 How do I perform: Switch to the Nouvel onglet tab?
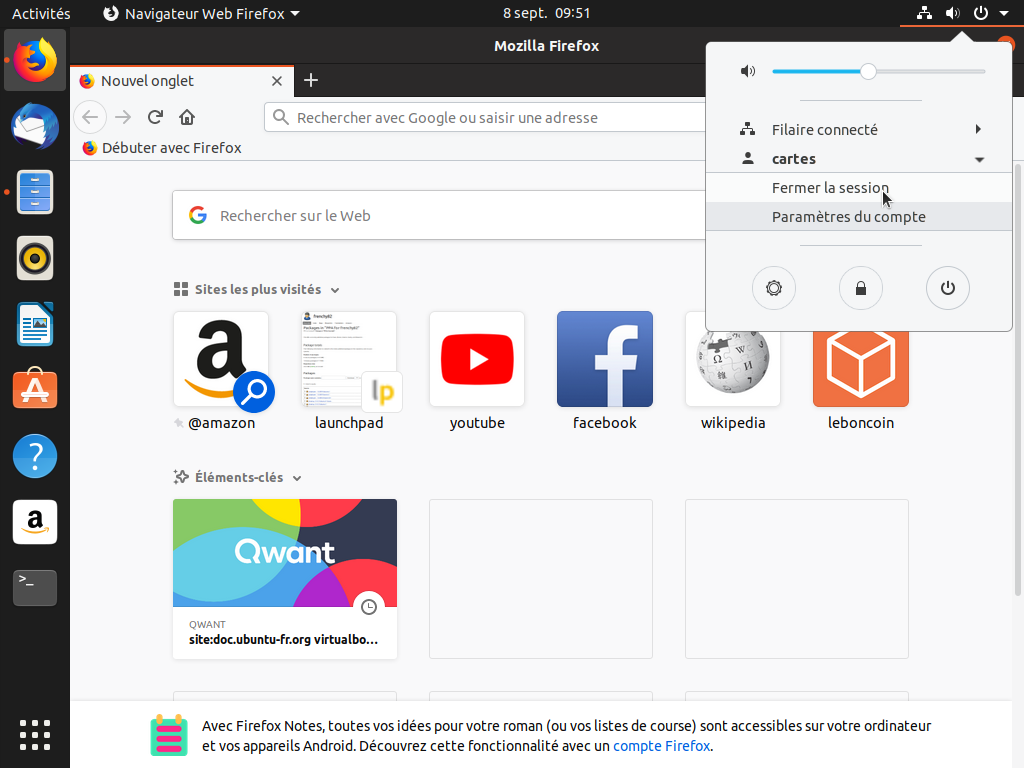tap(182, 81)
